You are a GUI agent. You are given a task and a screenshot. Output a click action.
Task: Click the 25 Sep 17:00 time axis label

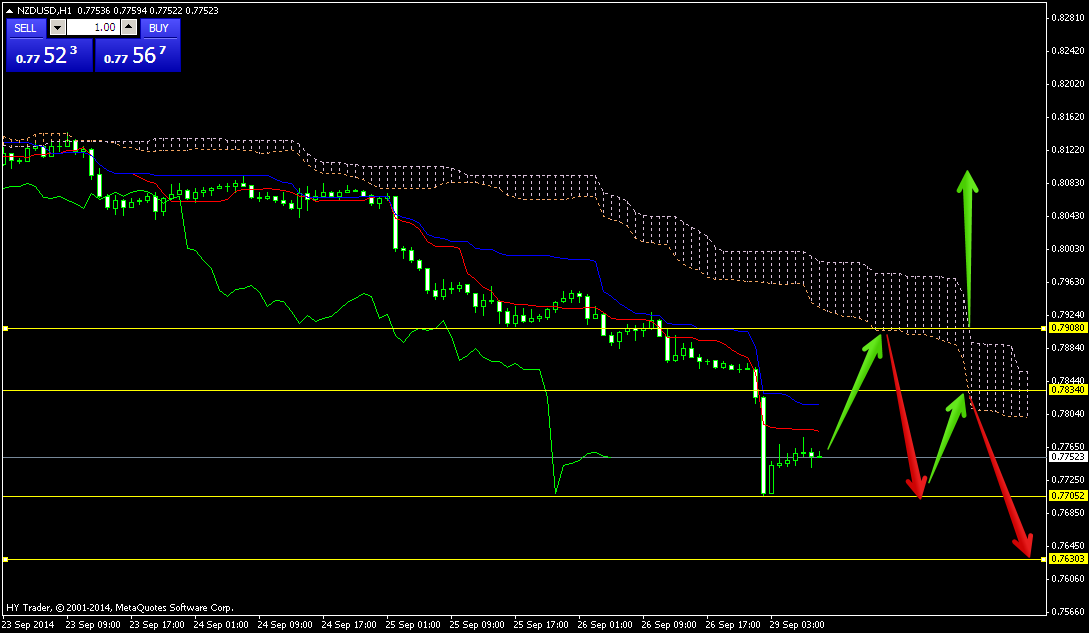click(x=540, y=625)
